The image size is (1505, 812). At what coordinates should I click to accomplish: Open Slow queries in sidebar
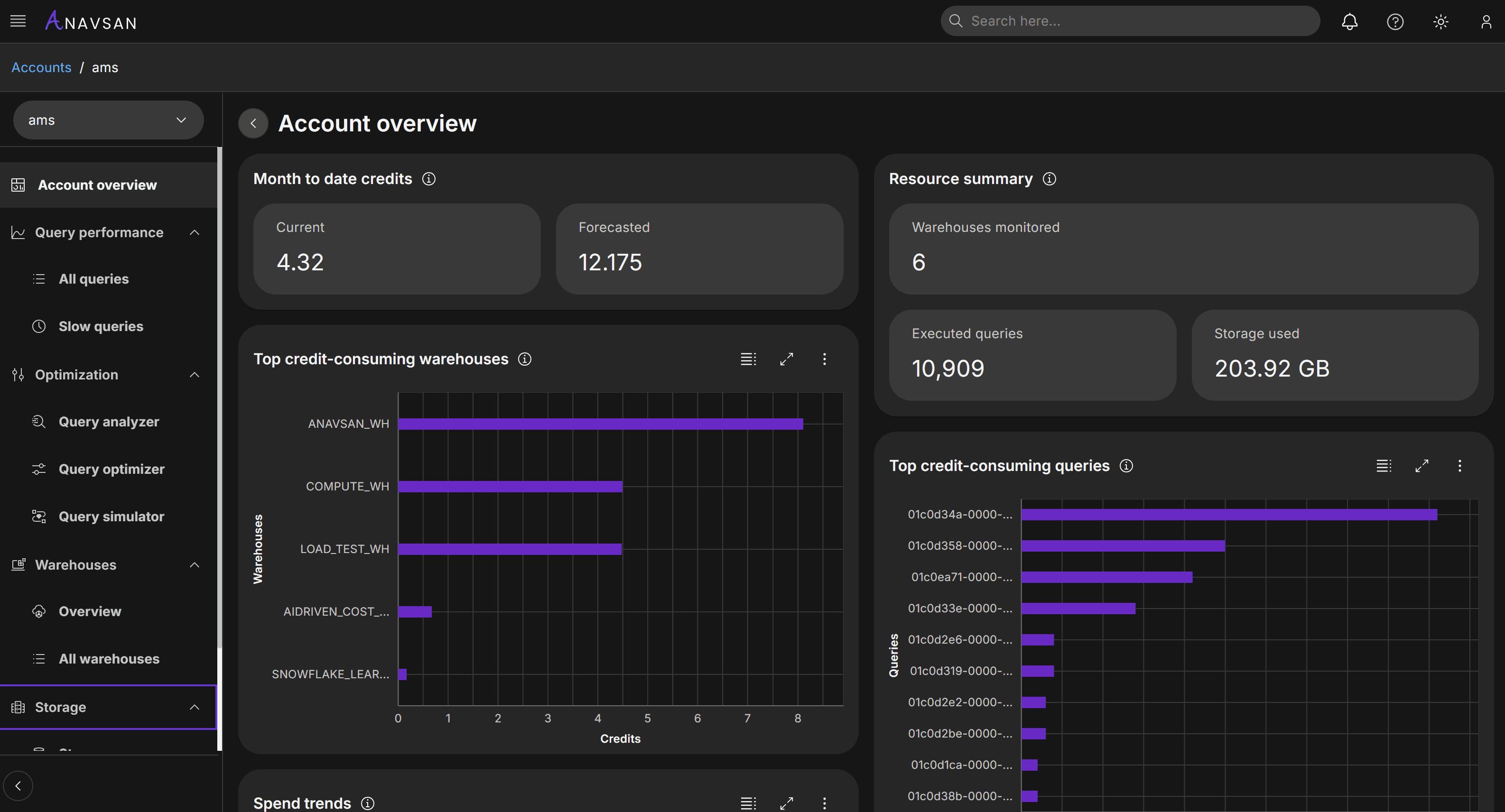(101, 326)
